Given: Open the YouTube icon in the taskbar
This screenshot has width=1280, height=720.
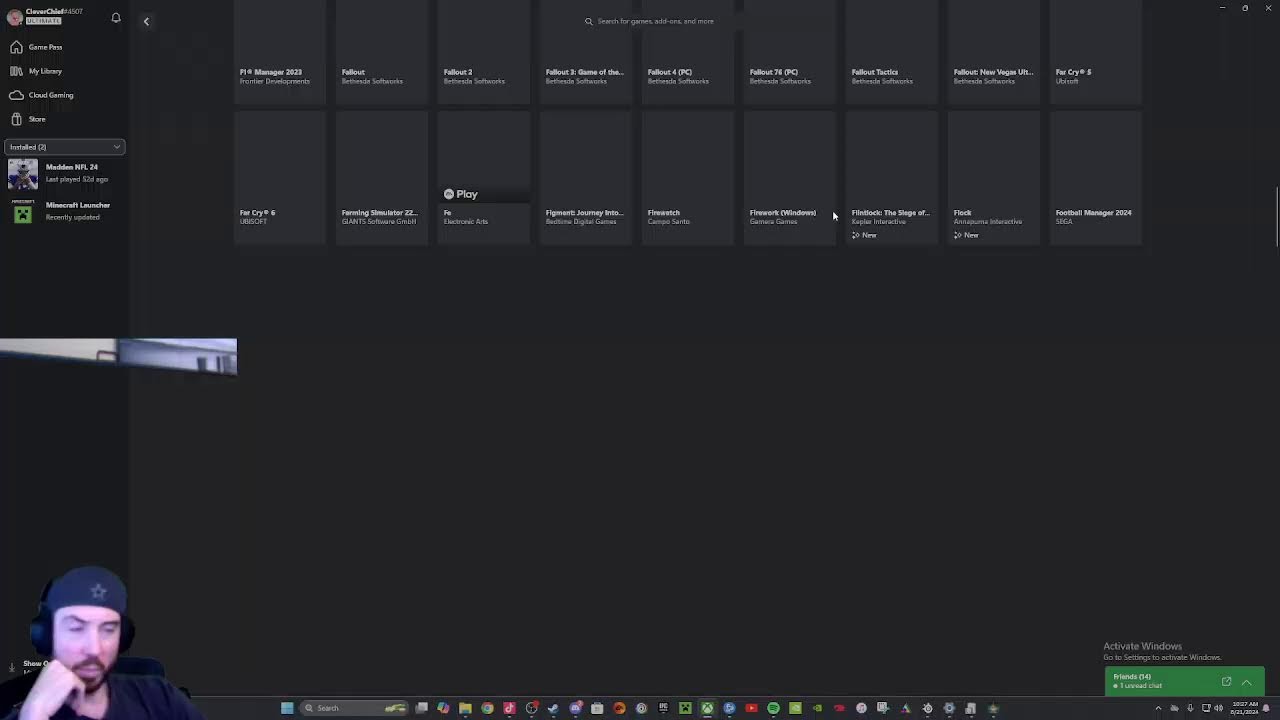Looking at the screenshot, I should click(x=751, y=708).
